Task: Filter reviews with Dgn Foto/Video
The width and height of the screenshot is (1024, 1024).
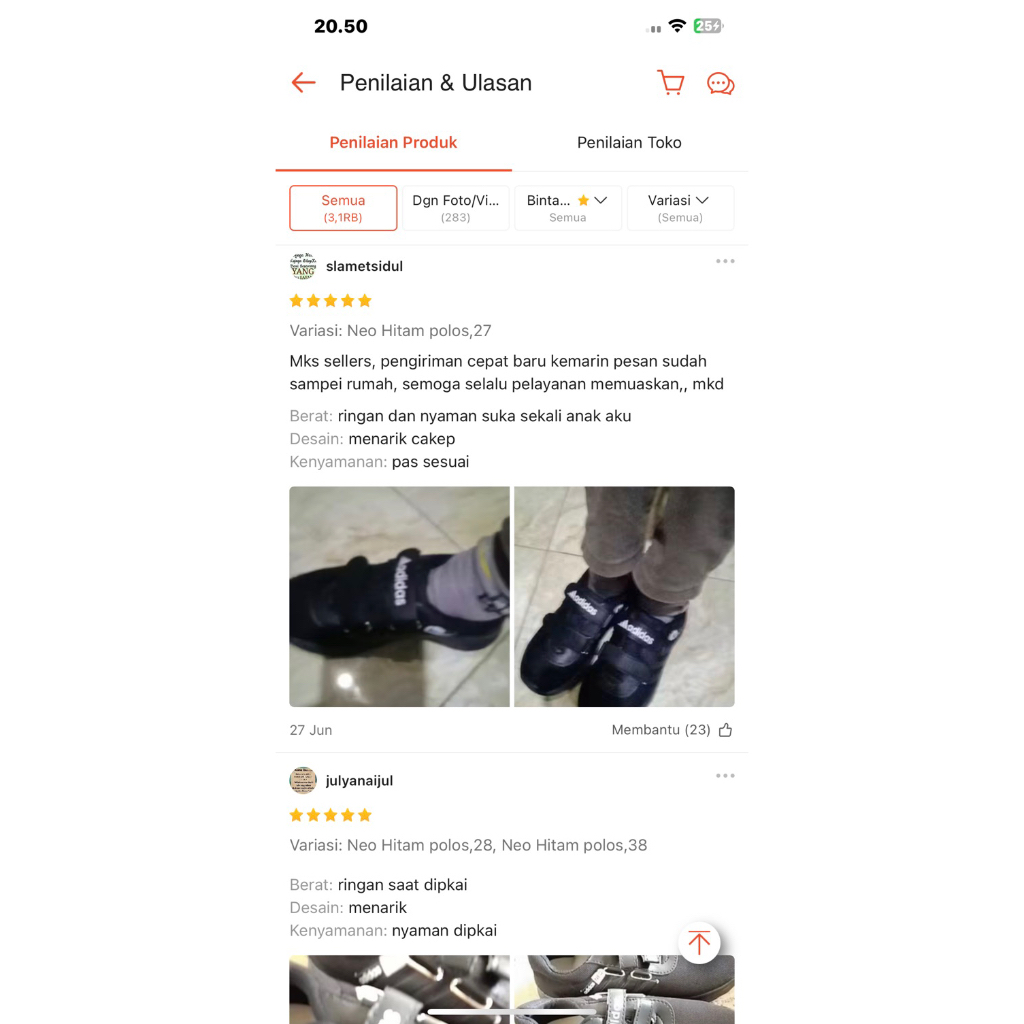Action: 455,208
